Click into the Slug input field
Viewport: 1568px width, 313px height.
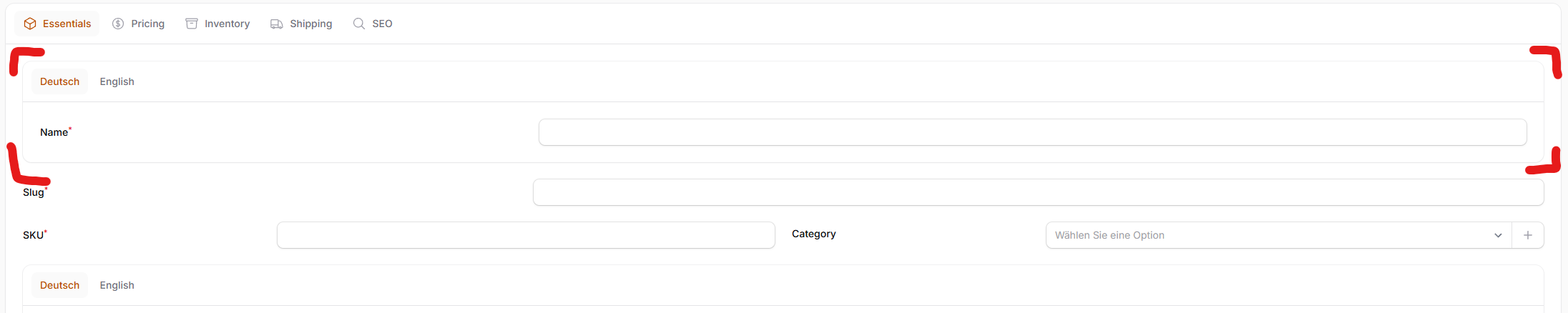[1038, 192]
